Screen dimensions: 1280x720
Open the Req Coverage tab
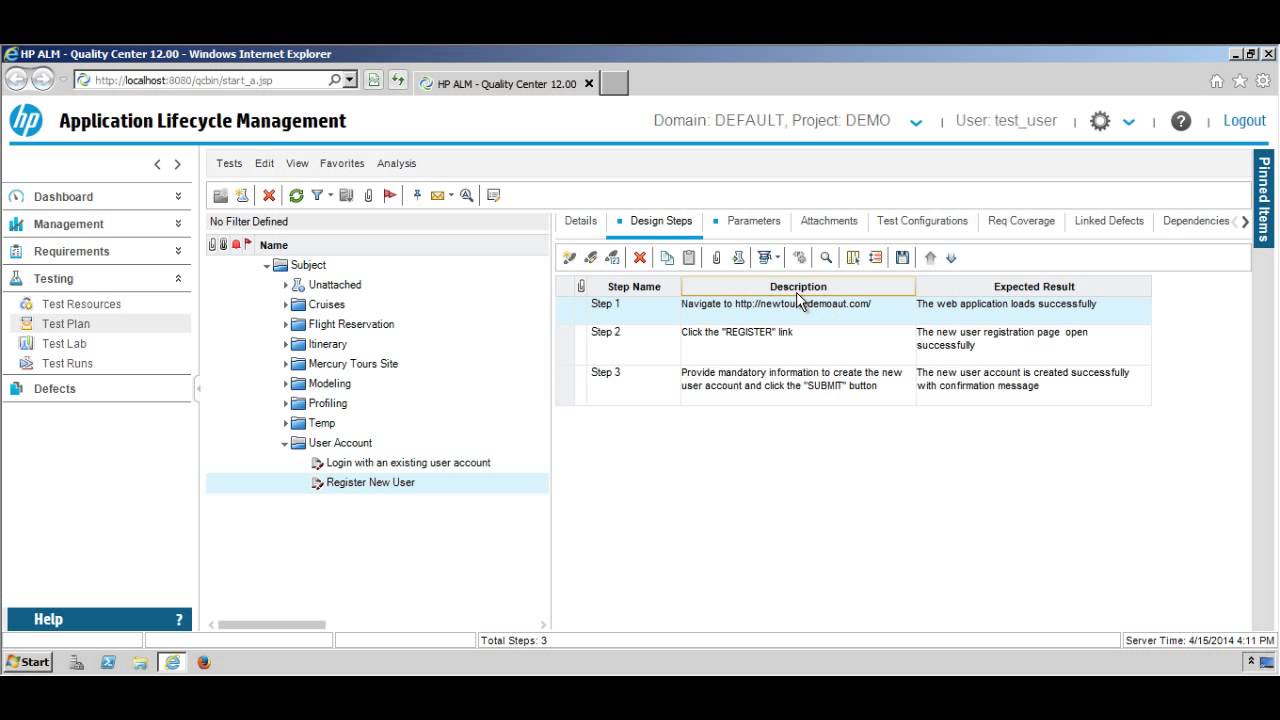pos(1021,221)
